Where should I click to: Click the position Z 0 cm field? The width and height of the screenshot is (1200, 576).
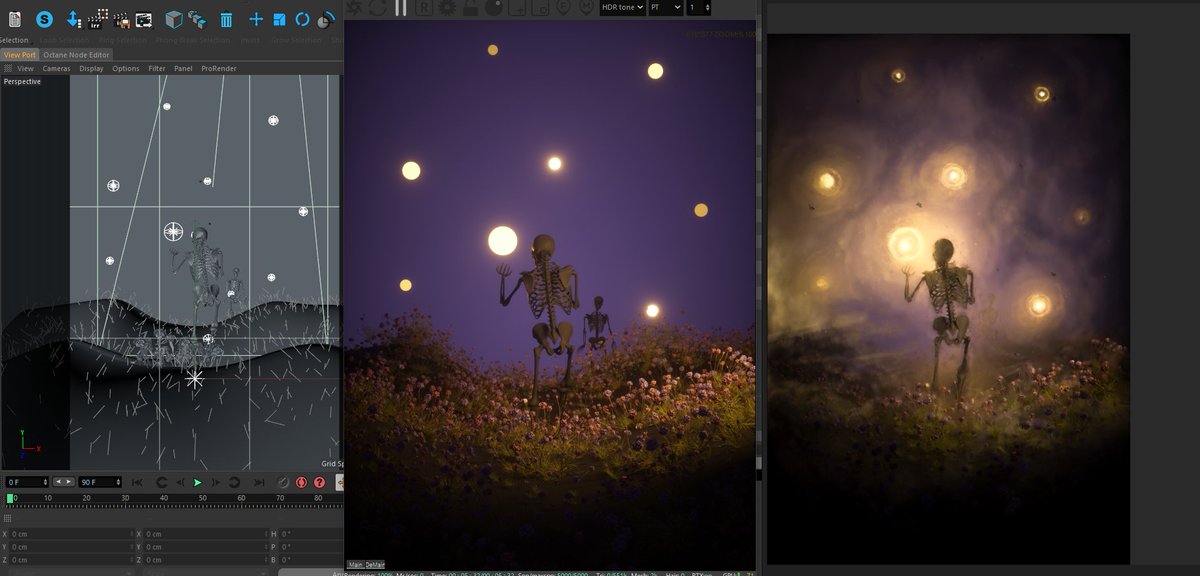tap(70, 560)
